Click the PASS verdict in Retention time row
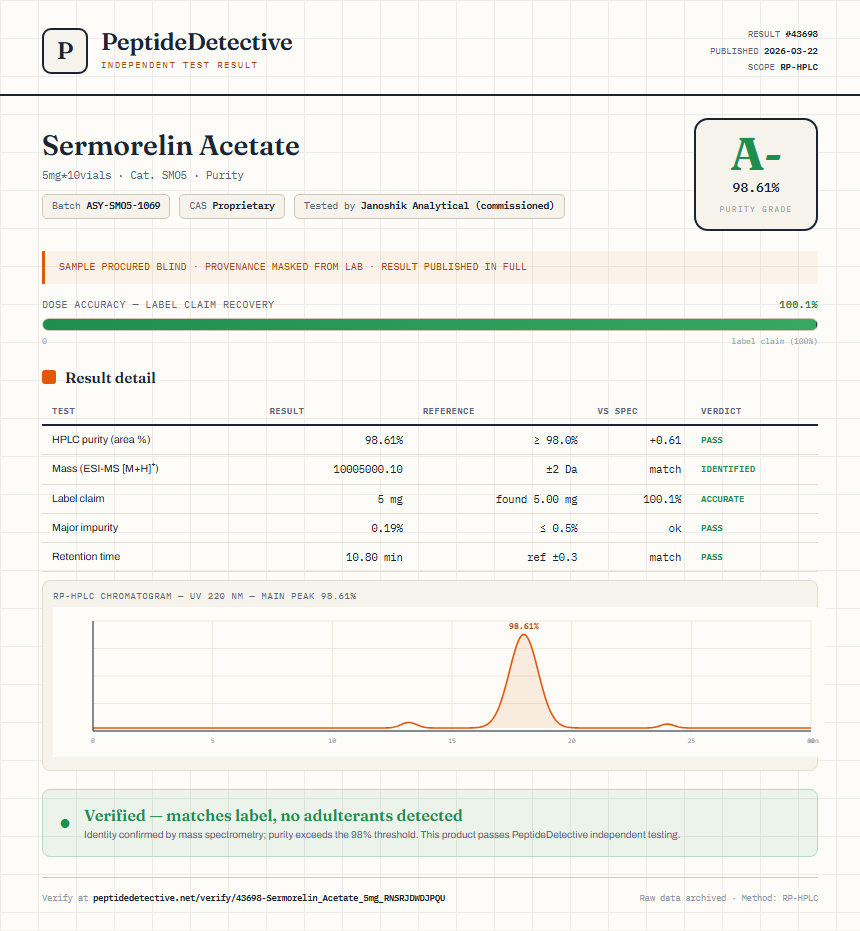Viewport: 860px width, 931px height. (712, 557)
